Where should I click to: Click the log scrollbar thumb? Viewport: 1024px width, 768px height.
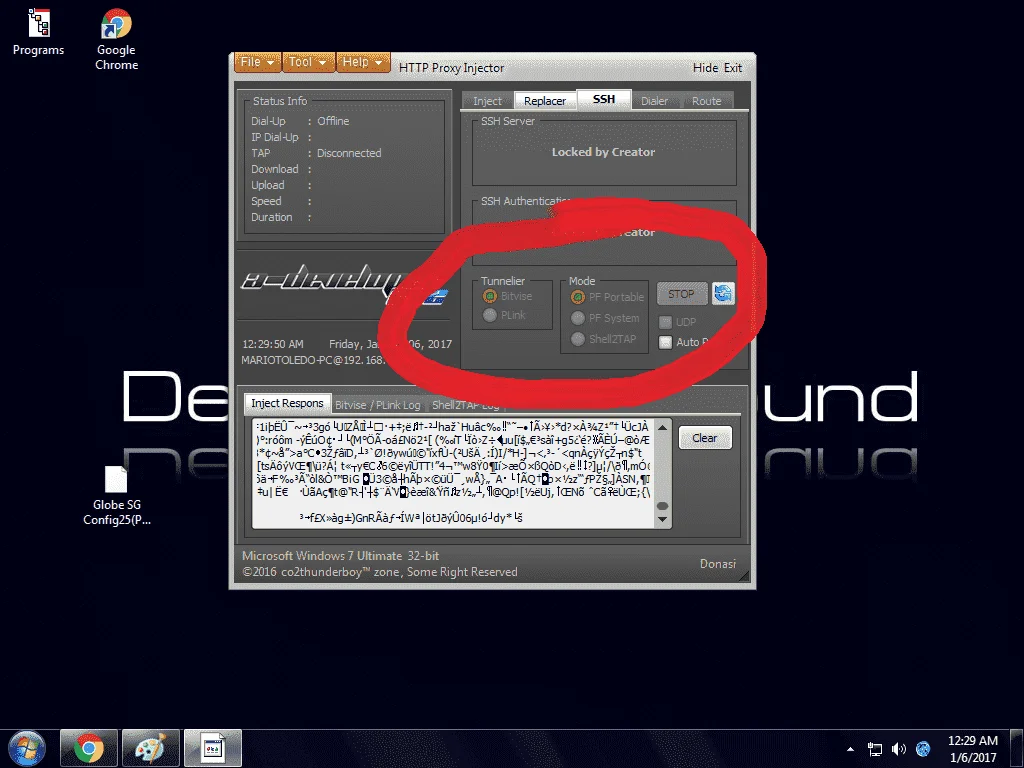pyautogui.click(x=662, y=506)
